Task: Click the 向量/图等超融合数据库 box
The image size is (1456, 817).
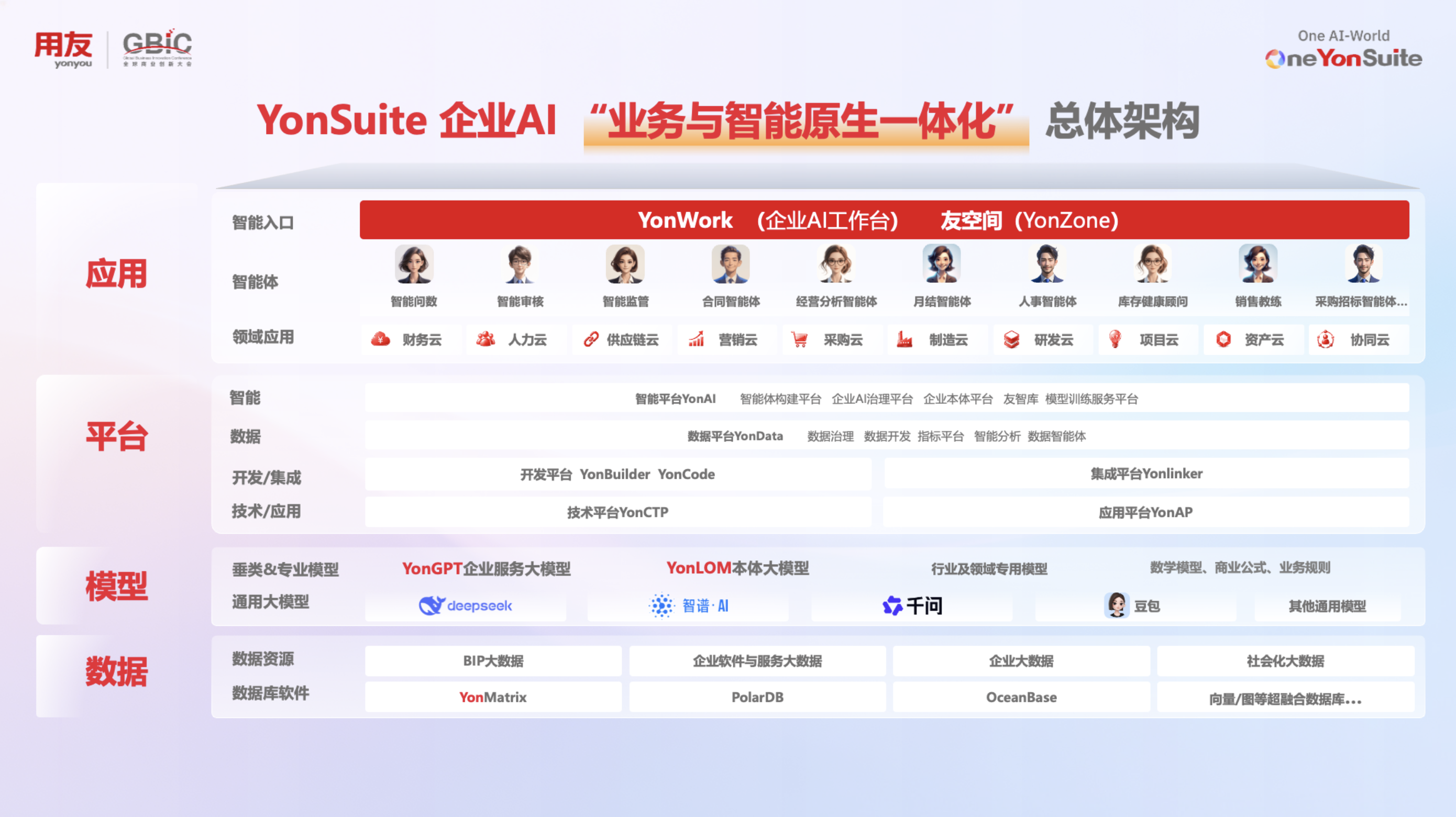Action: click(x=1286, y=697)
